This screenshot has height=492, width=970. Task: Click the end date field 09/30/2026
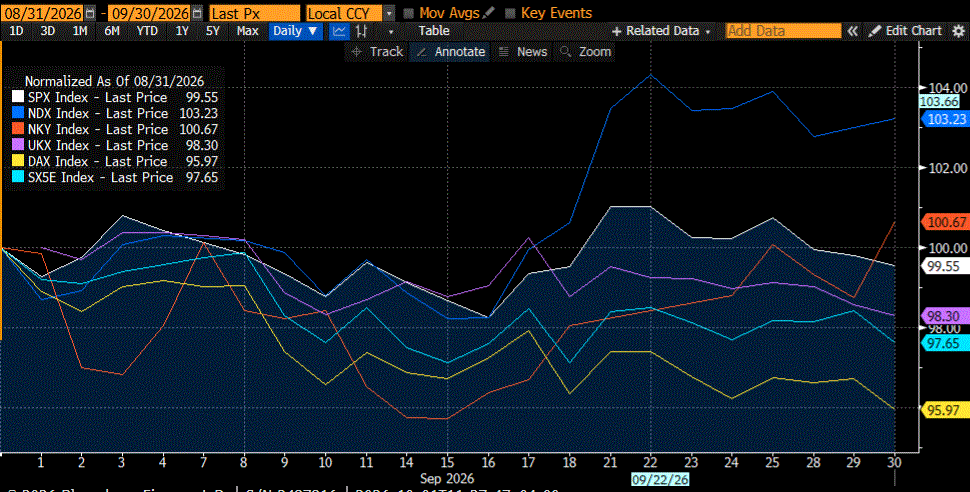click(x=150, y=13)
